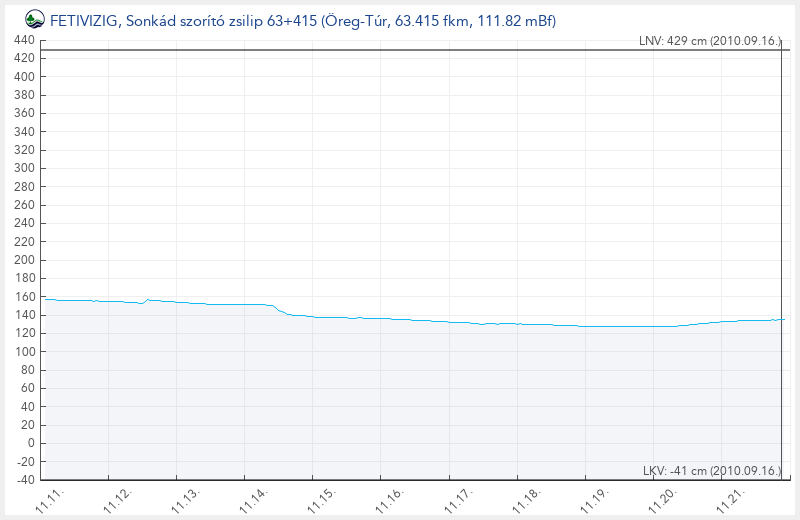Click the 0 value on vertical axis

tap(31, 443)
